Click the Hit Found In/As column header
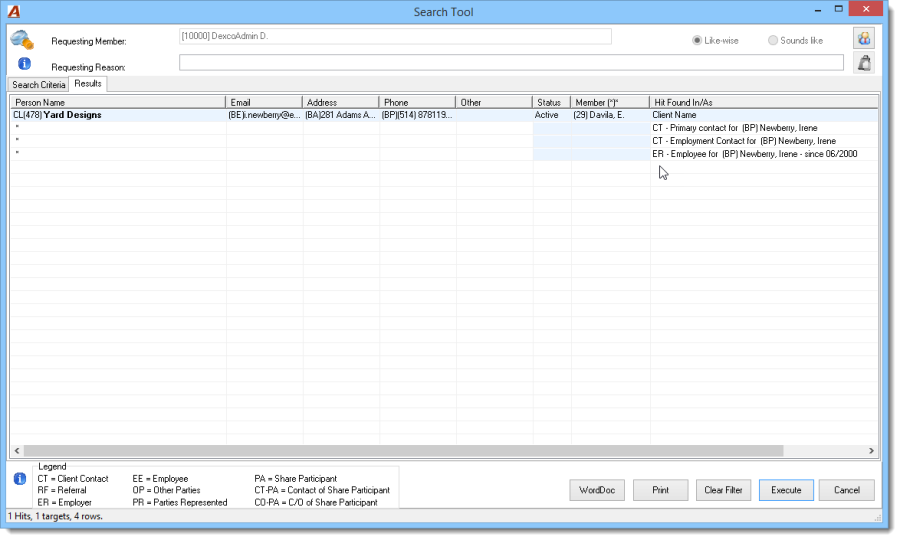Viewport: 900px width, 540px height. [763, 102]
